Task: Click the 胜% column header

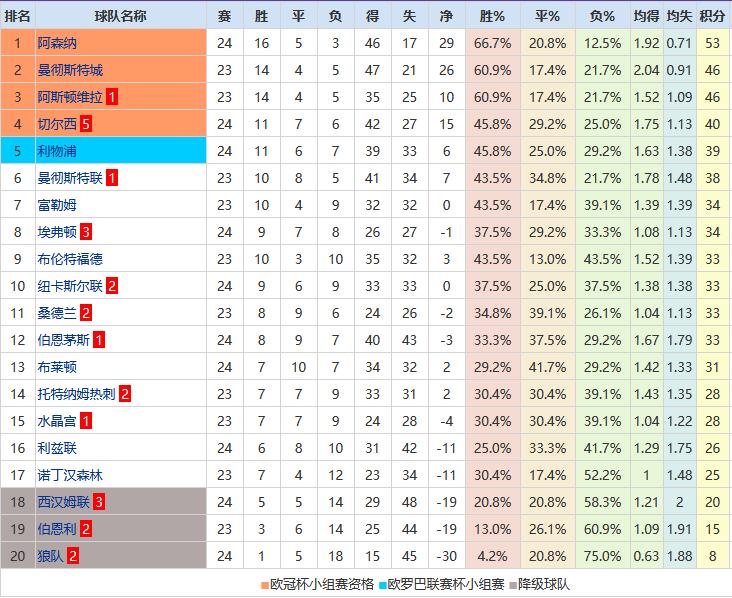Action: 492,16
